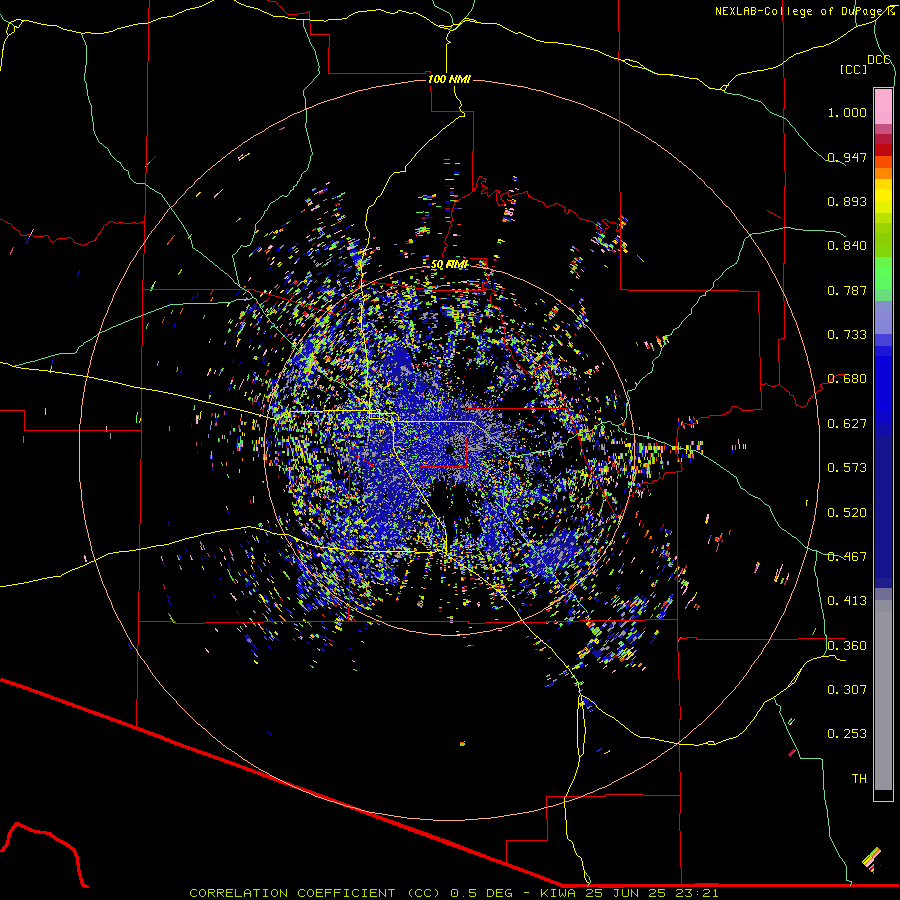
Task: Click the 0.733 legend value
Action: click(x=847, y=335)
